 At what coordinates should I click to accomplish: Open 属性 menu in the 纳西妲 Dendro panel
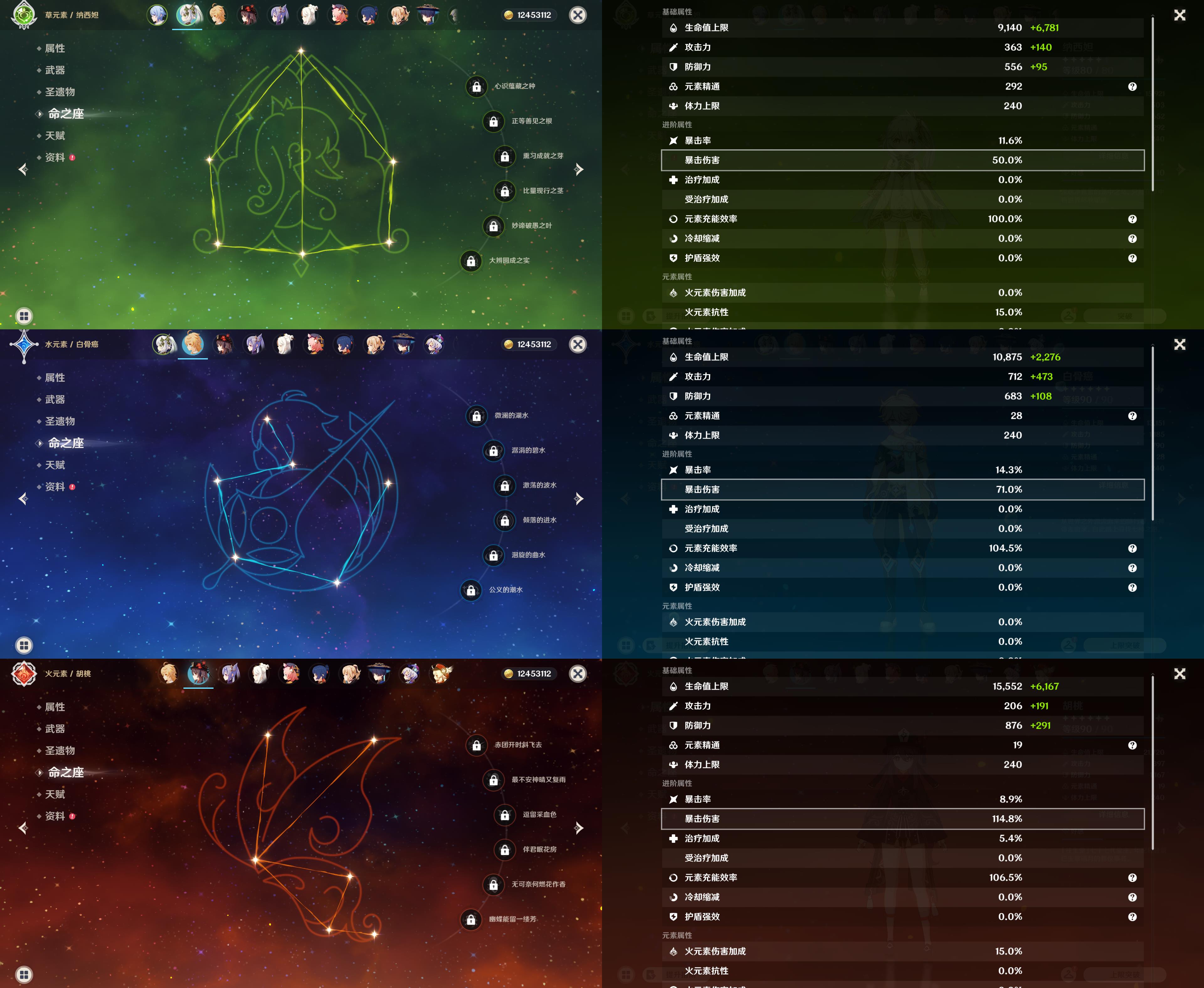click(x=55, y=48)
